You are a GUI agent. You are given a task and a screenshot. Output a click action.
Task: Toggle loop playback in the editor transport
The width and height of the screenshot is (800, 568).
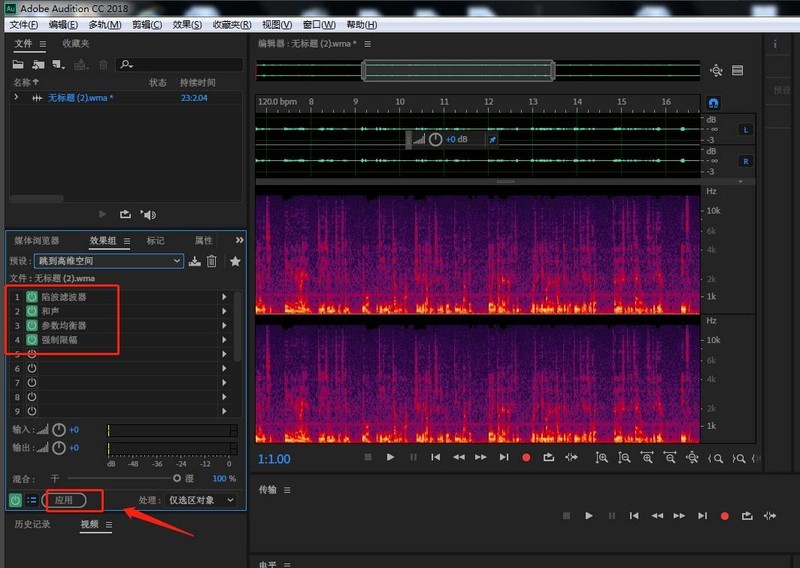(x=549, y=457)
